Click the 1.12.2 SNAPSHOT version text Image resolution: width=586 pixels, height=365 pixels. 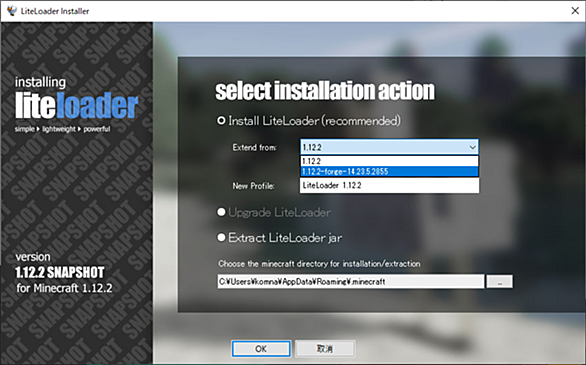click(60, 273)
